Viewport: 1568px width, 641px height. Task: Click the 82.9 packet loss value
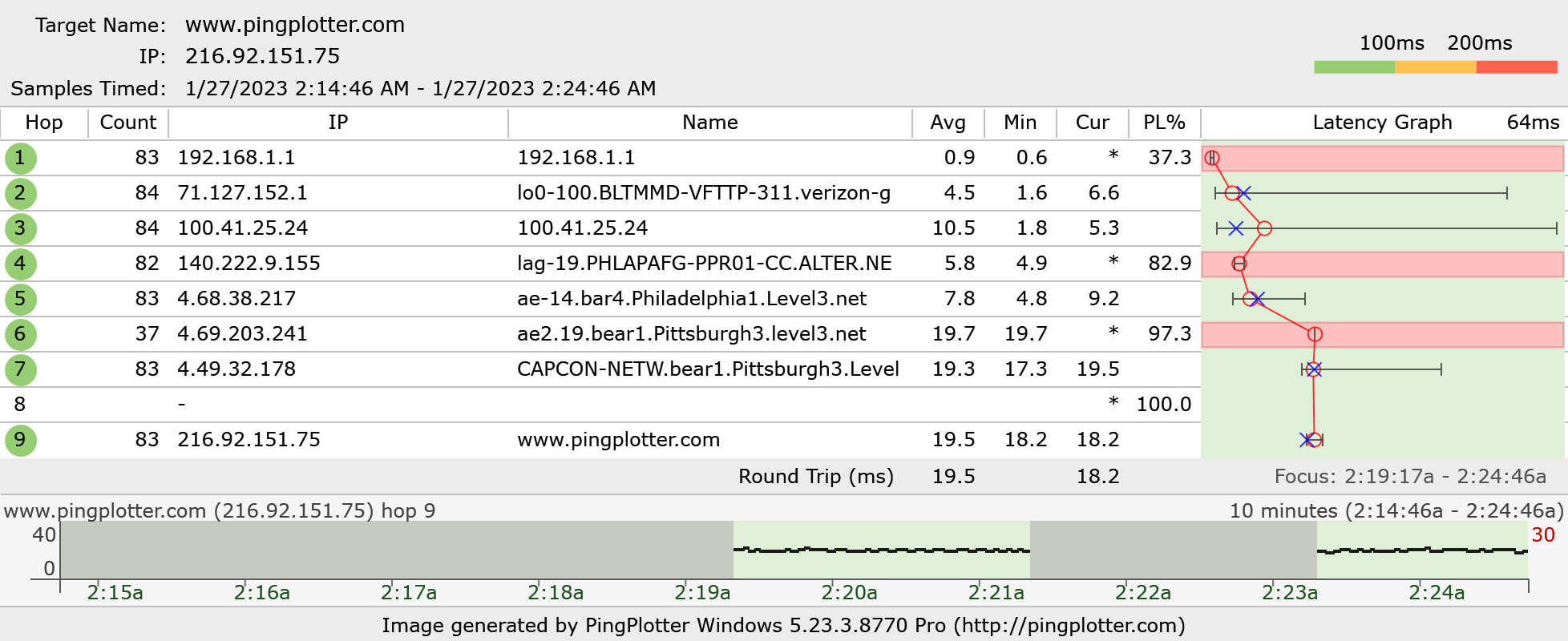[1170, 264]
